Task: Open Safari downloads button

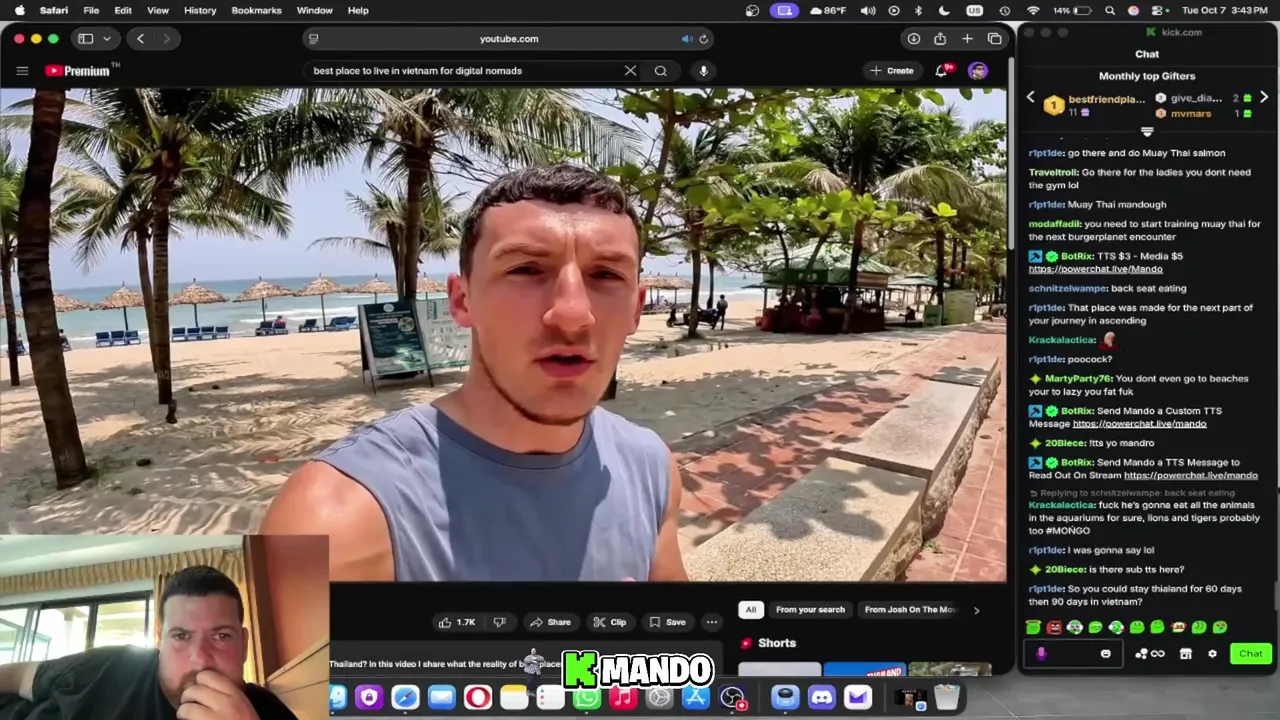Action: click(913, 39)
